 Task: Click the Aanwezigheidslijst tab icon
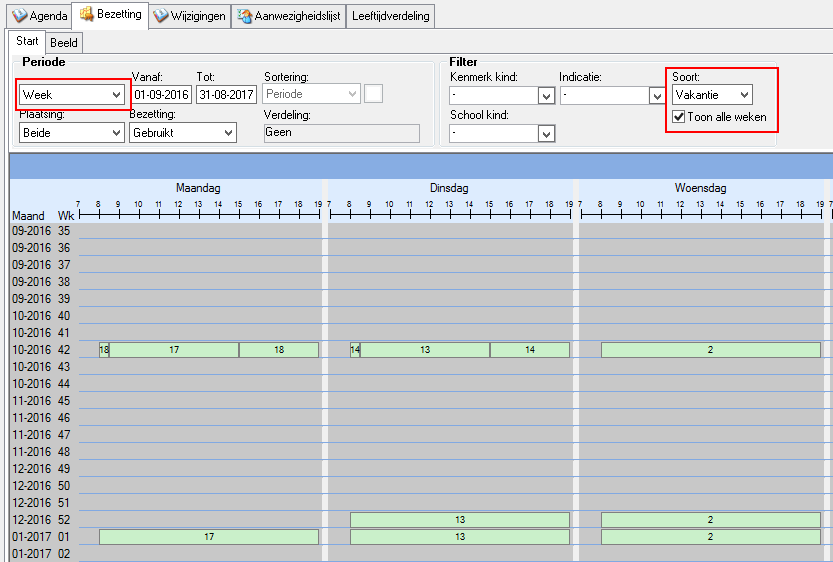(x=245, y=16)
